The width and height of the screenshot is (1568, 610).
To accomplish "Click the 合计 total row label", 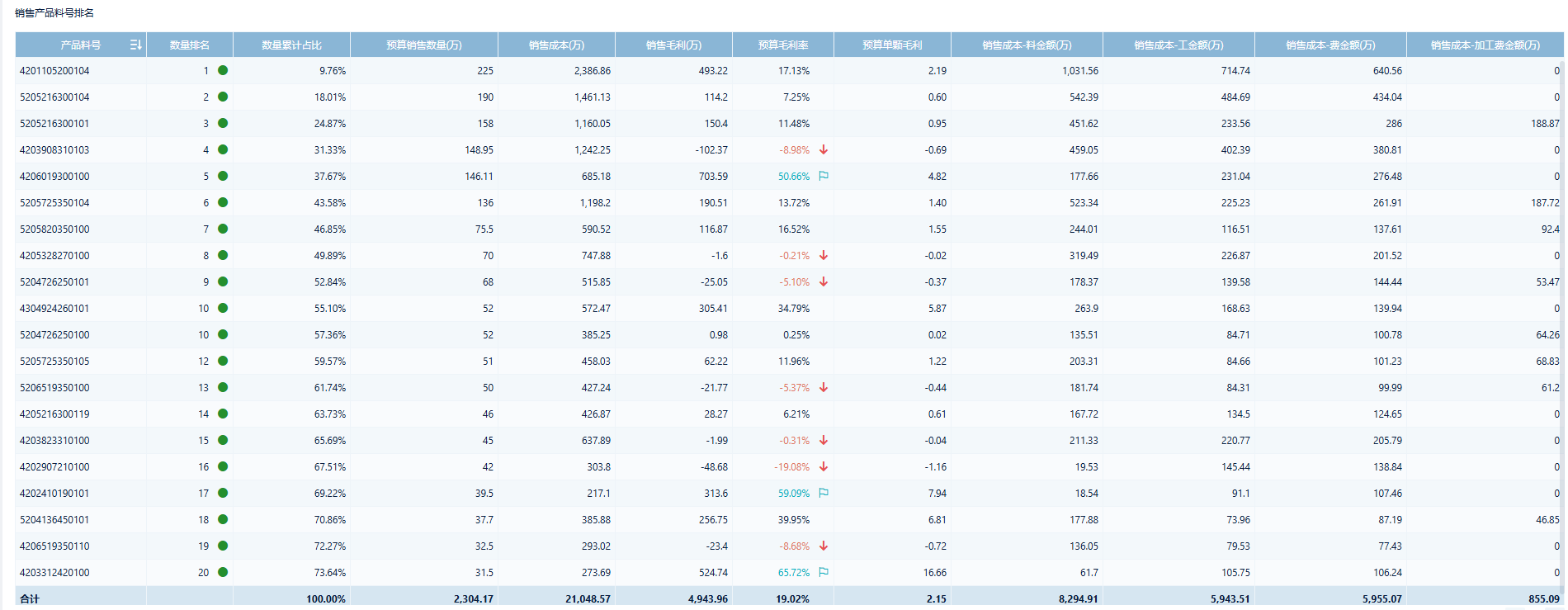I will [x=30, y=598].
